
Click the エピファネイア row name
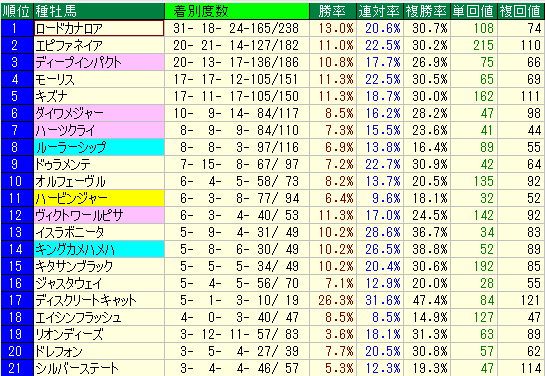point(99,45)
